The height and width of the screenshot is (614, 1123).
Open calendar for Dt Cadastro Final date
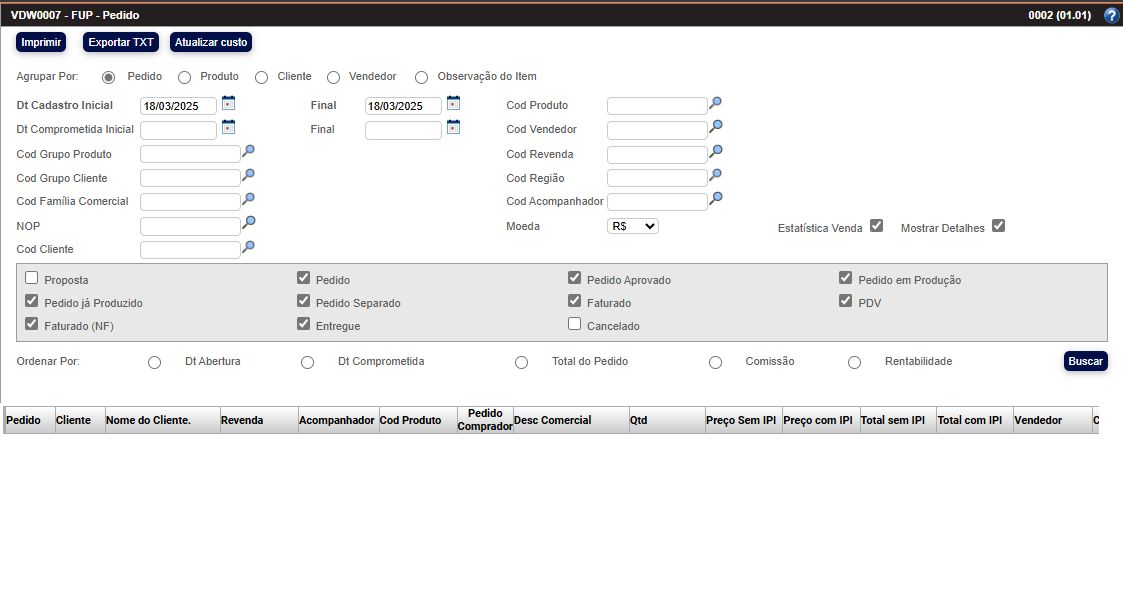pos(453,103)
